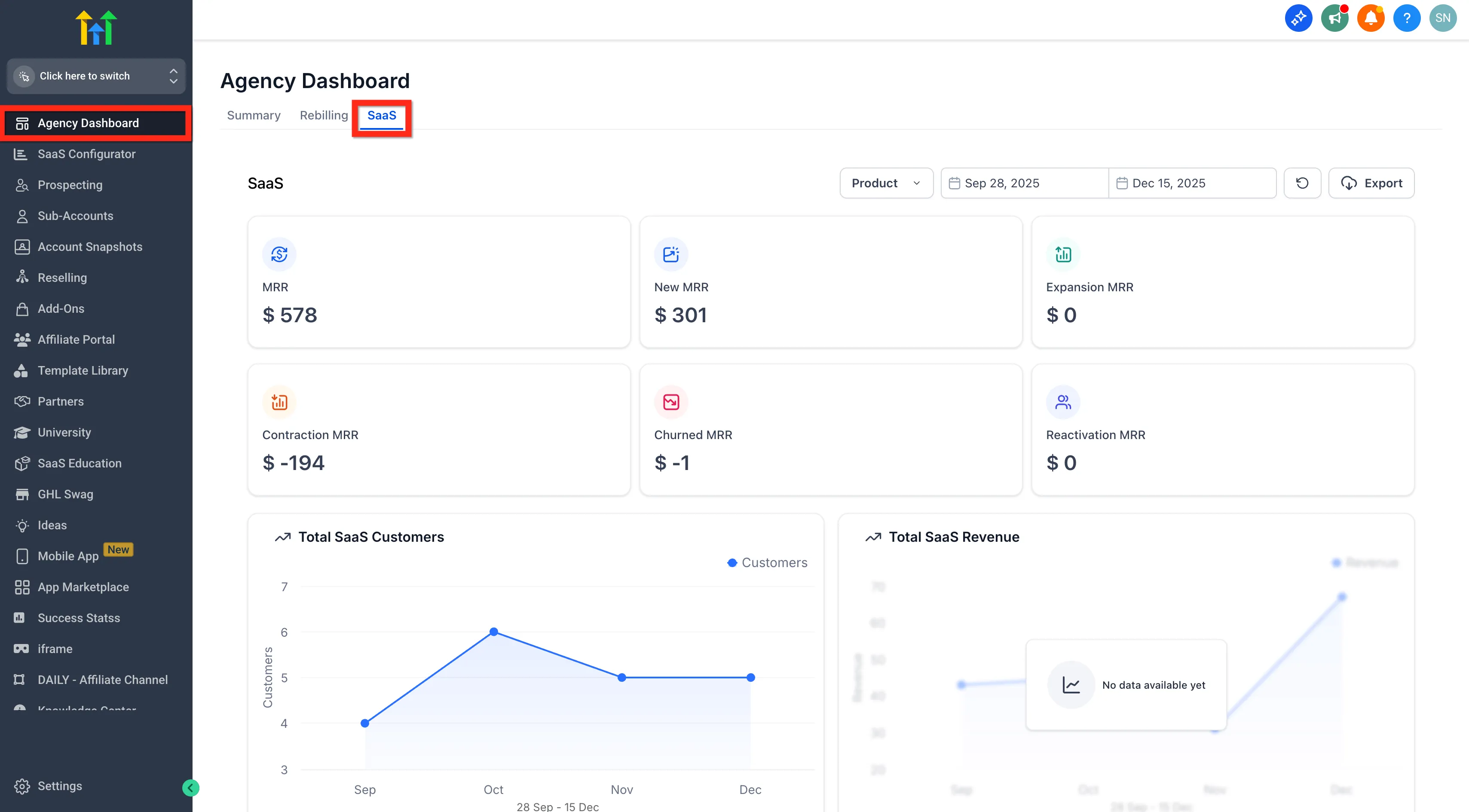The image size is (1469, 812).
Task: Open the App Marketplace from the sidebar
Action: (x=83, y=587)
